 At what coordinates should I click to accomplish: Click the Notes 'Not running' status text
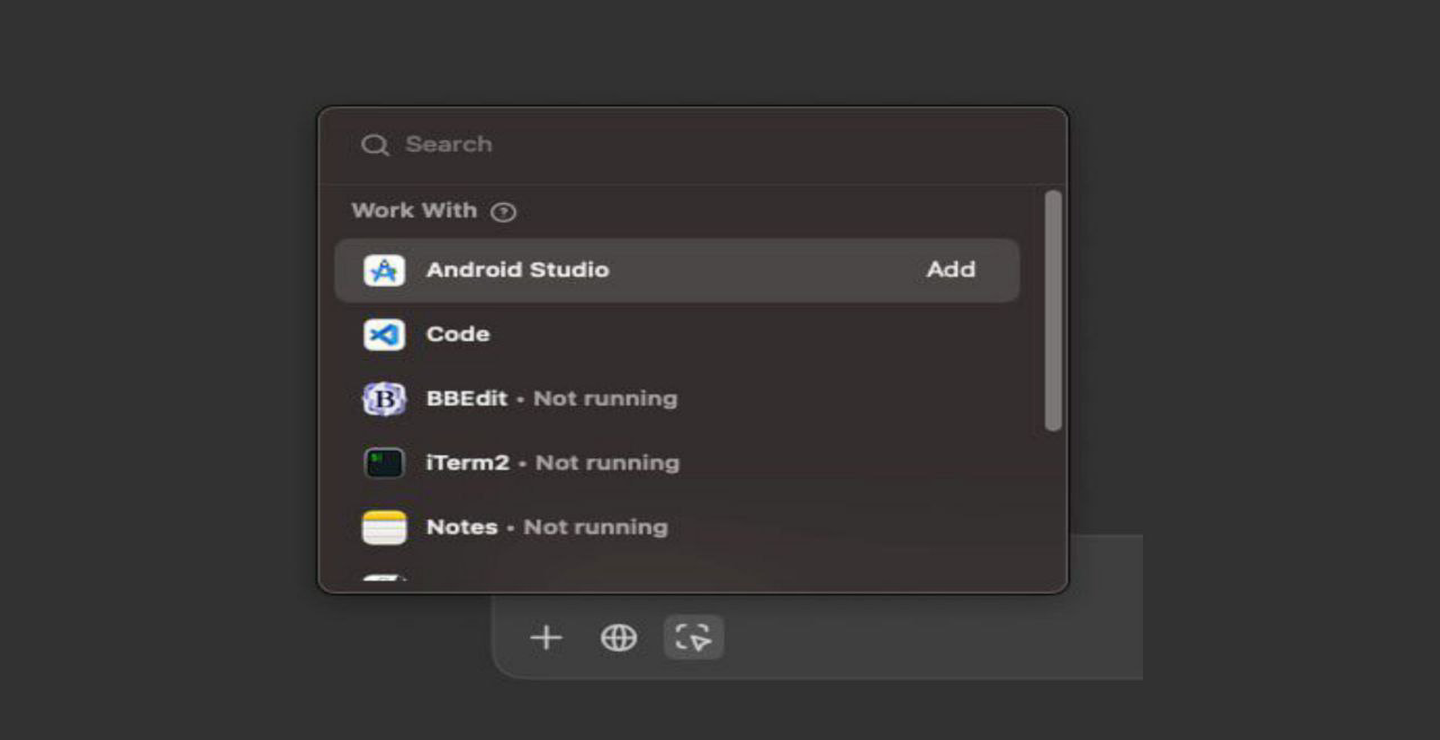(x=595, y=527)
